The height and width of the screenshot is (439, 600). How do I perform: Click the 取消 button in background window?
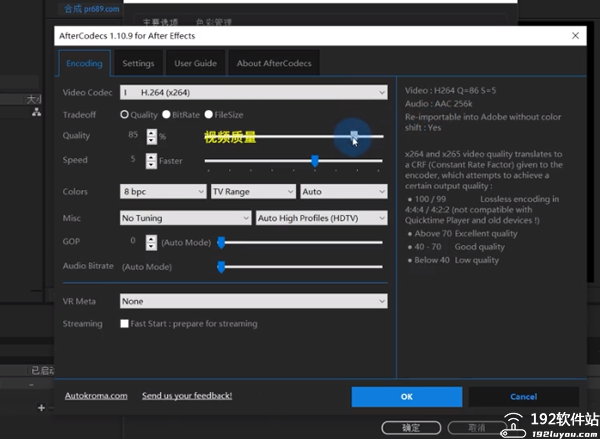[477, 428]
